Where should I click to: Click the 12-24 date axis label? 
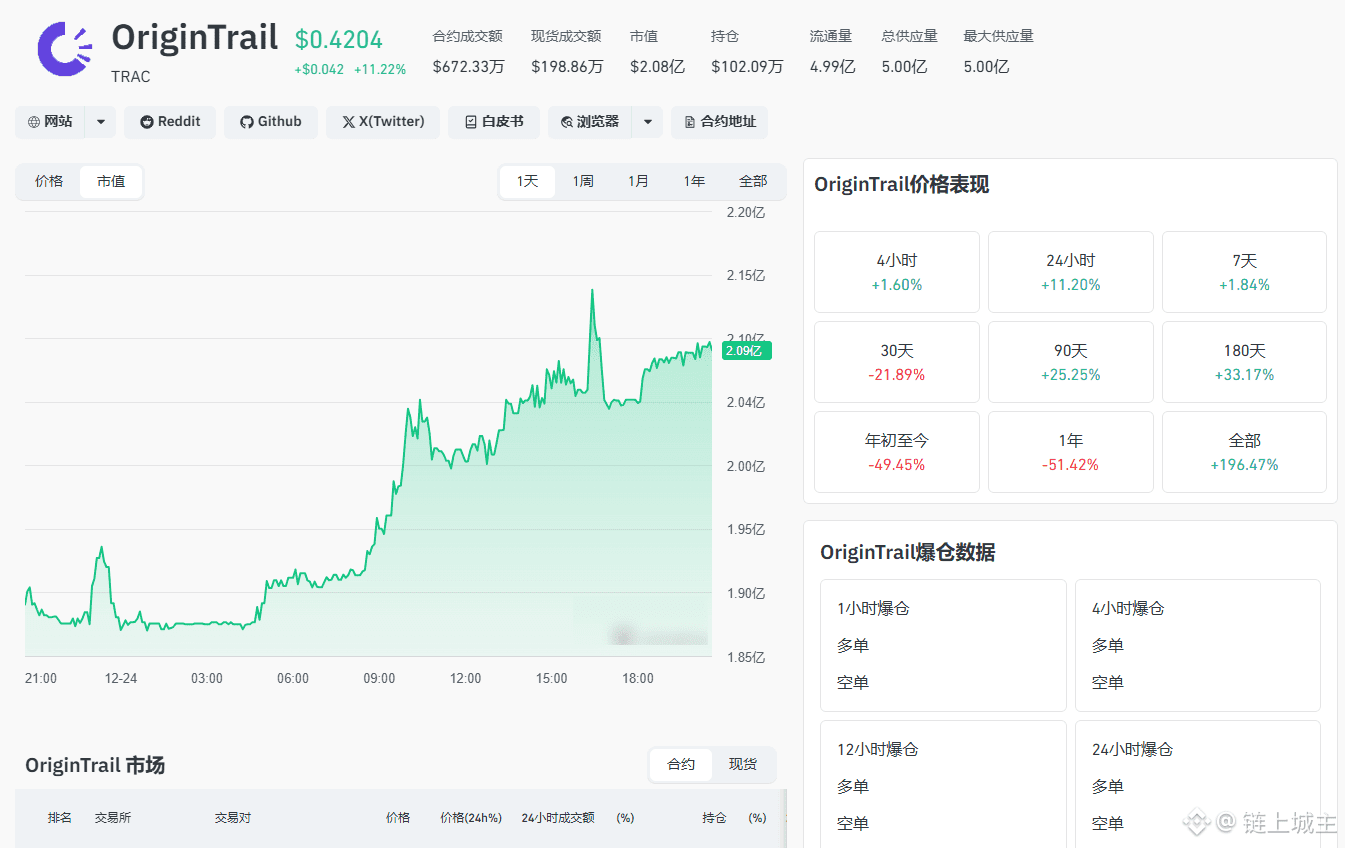[121, 678]
